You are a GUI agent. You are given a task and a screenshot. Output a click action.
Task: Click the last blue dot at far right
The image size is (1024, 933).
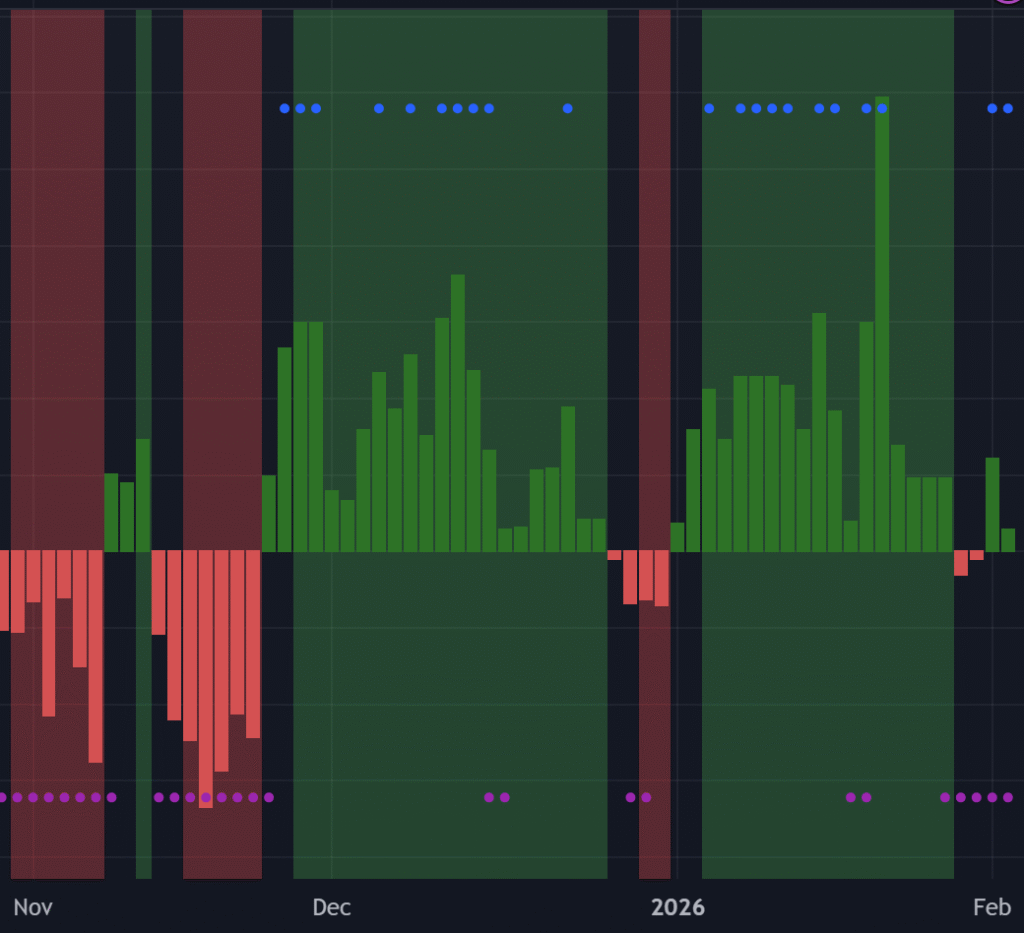1008,108
